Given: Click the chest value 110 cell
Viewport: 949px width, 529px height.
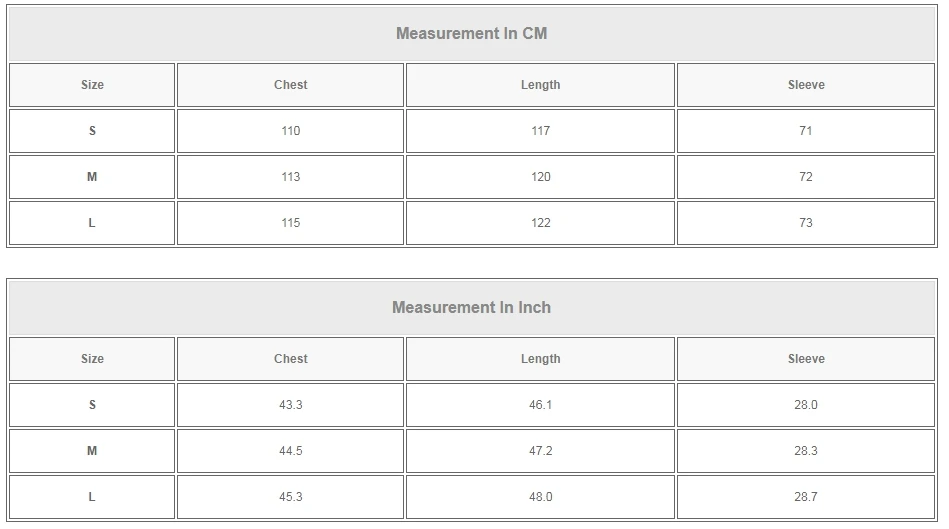Looking at the screenshot, I should (291, 131).
